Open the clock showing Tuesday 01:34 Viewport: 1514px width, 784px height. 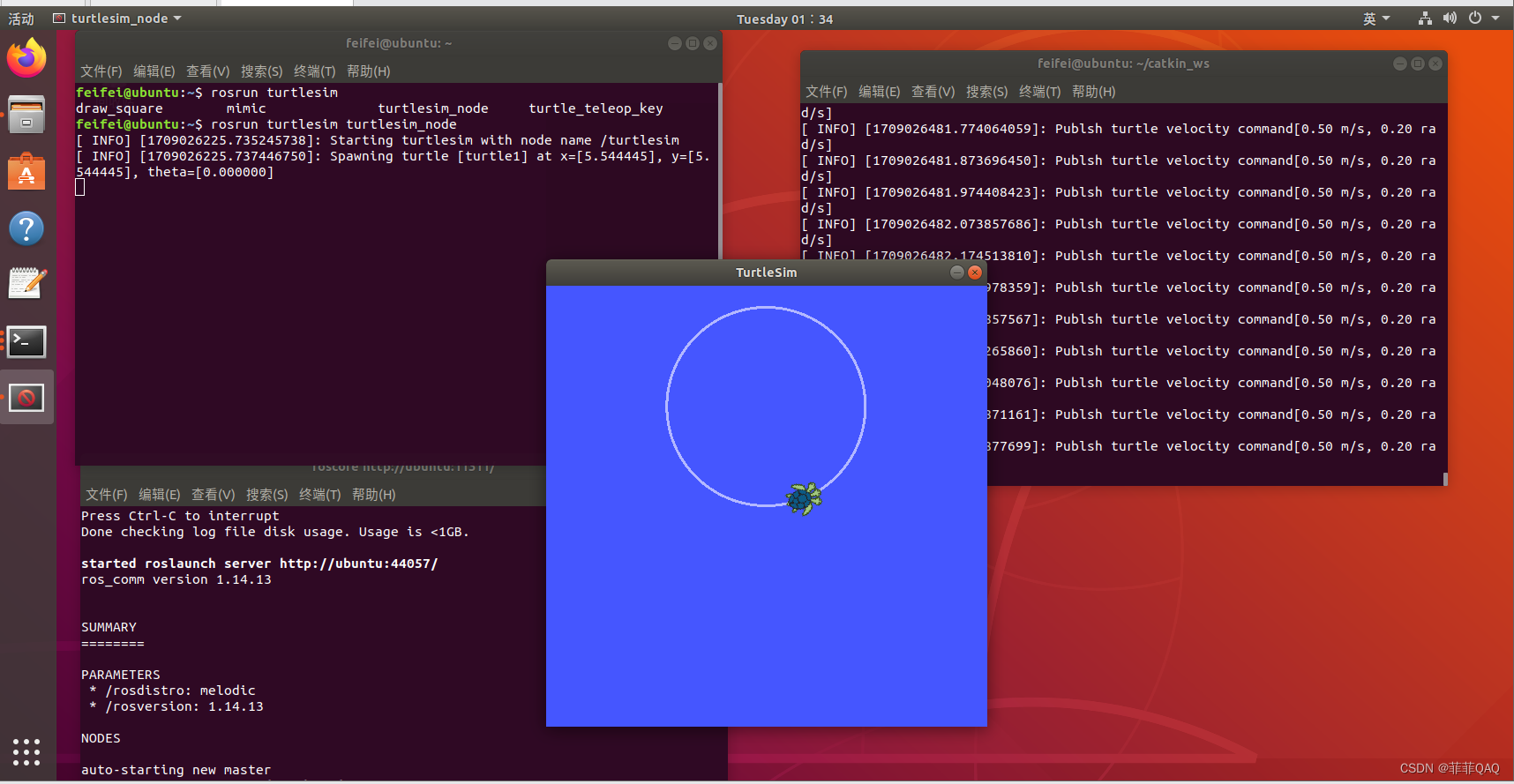click(784, 19)
